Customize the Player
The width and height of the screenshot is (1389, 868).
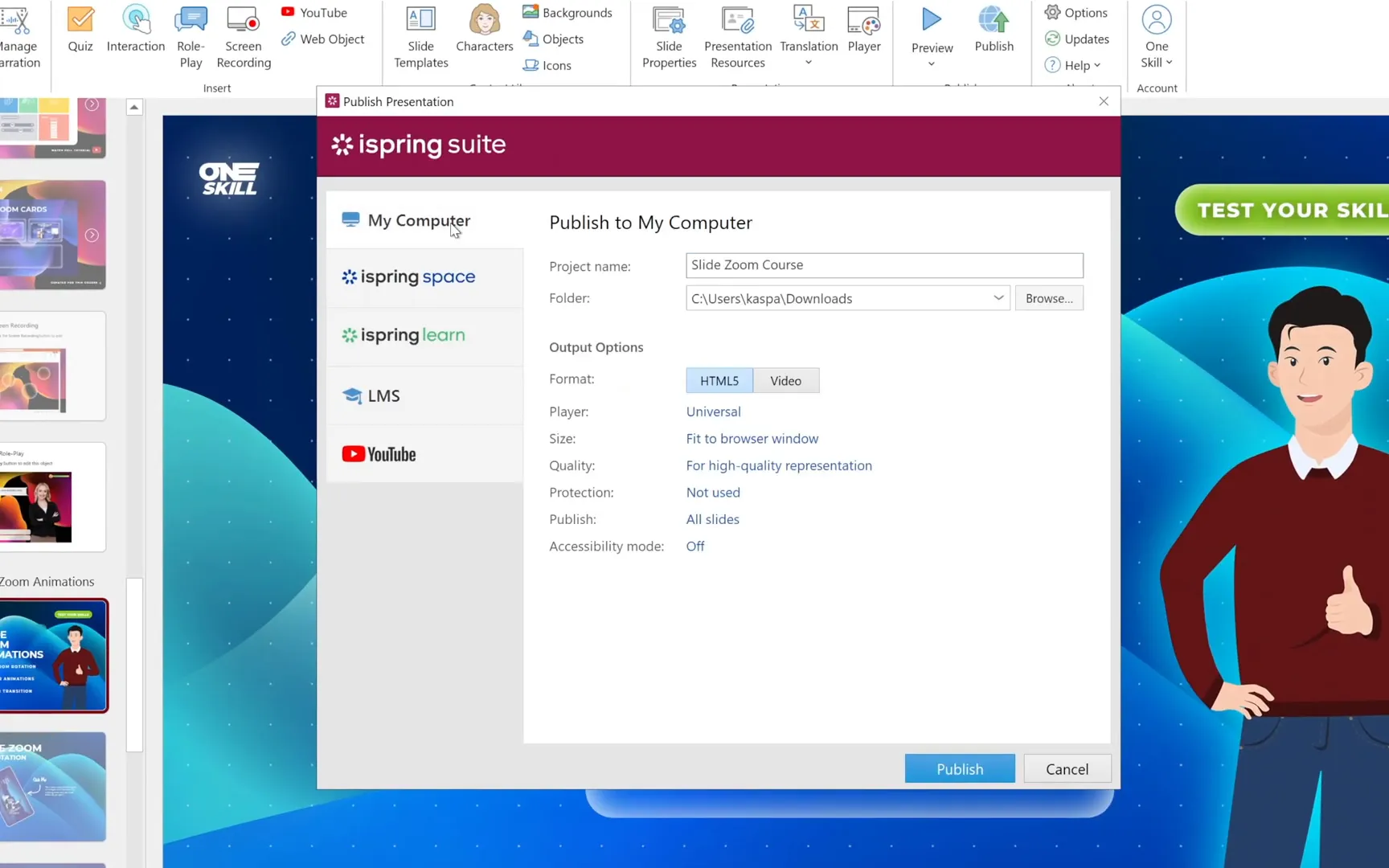pyautogui.click(x=864, y=29)
